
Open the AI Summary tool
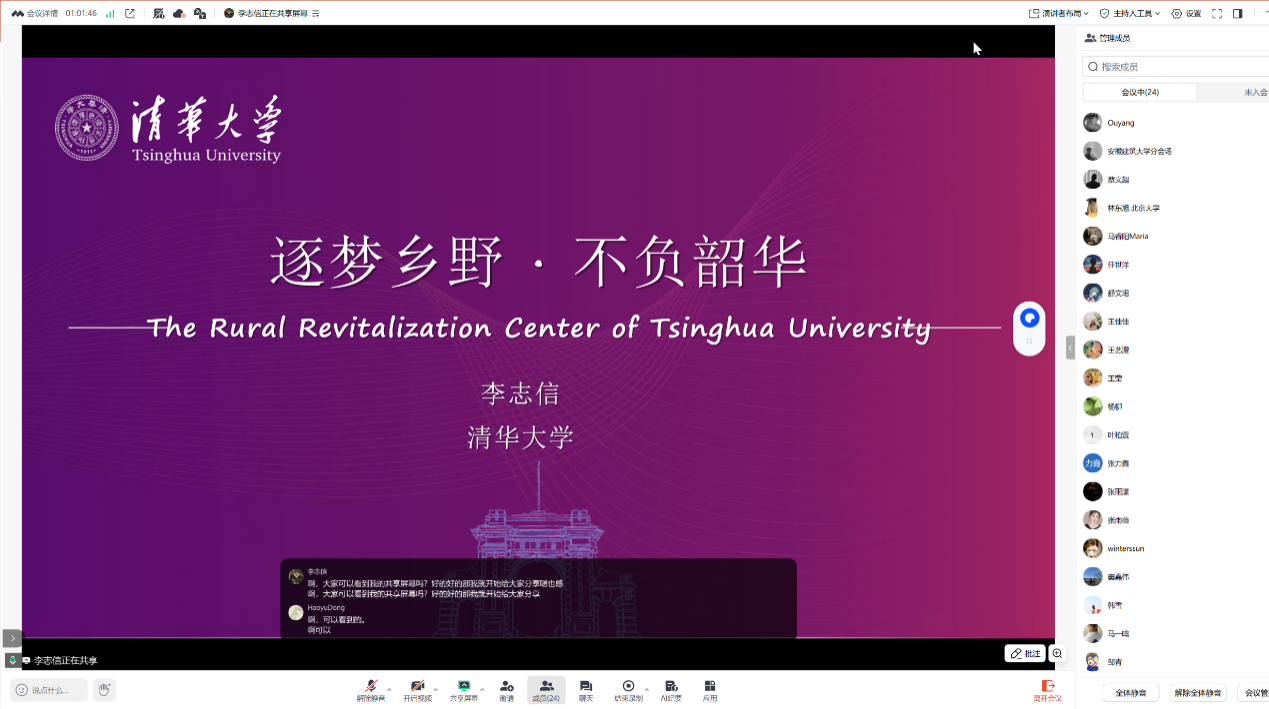[671, 689]
